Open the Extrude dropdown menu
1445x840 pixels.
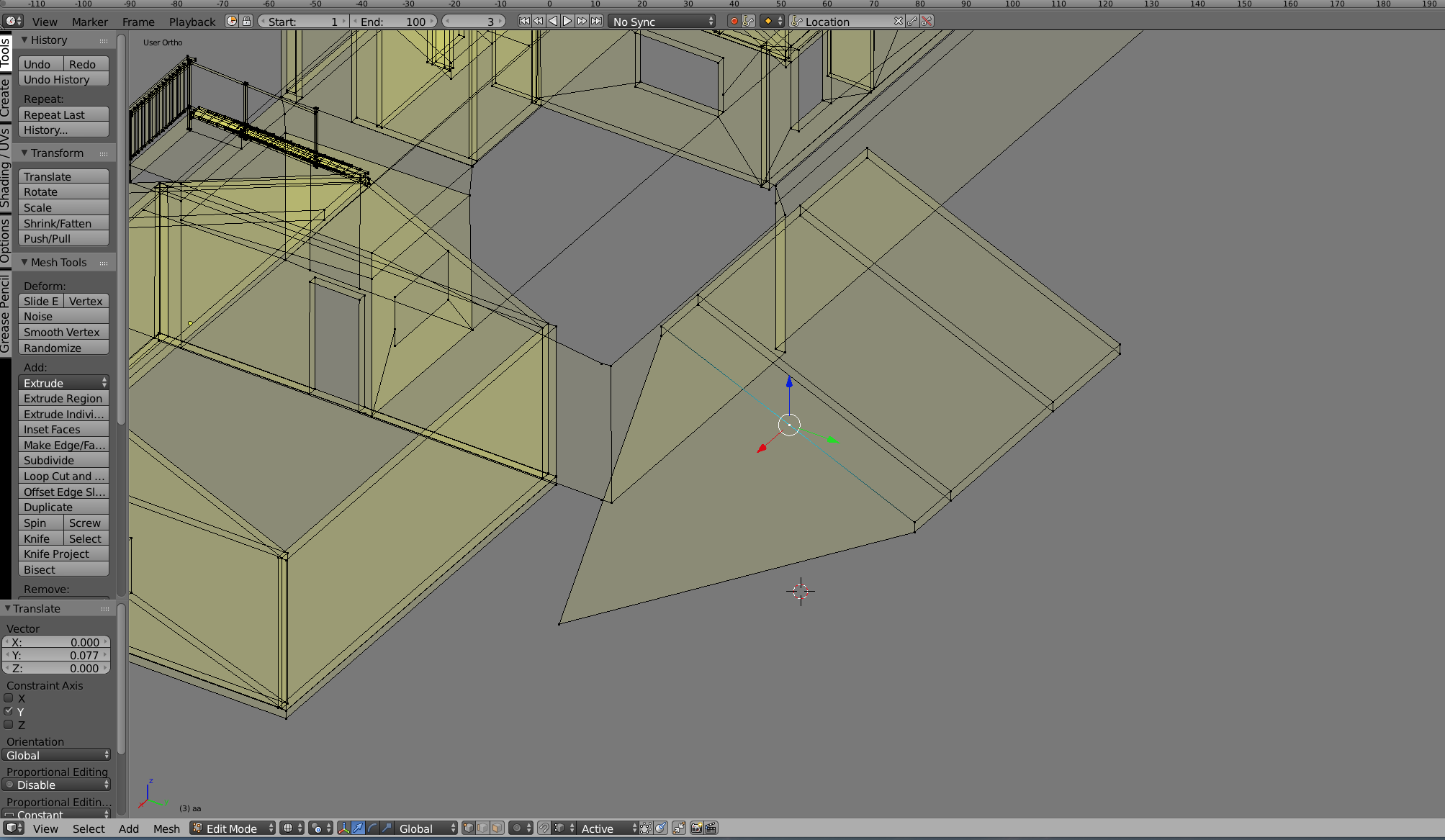pos(63,383)
